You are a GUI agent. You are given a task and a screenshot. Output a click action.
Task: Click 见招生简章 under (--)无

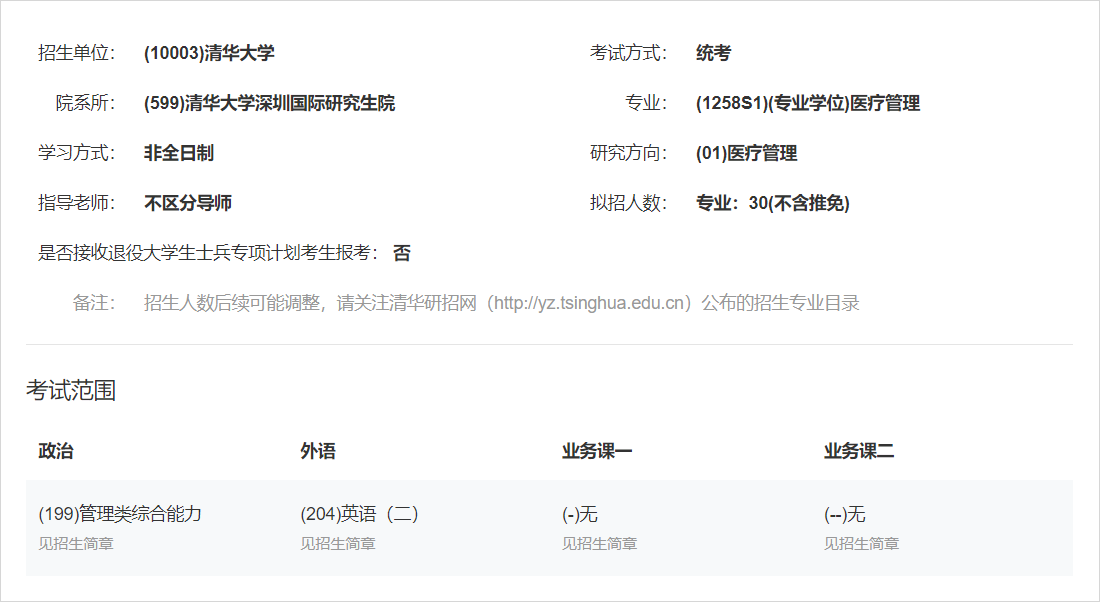[x=862, y=544]
